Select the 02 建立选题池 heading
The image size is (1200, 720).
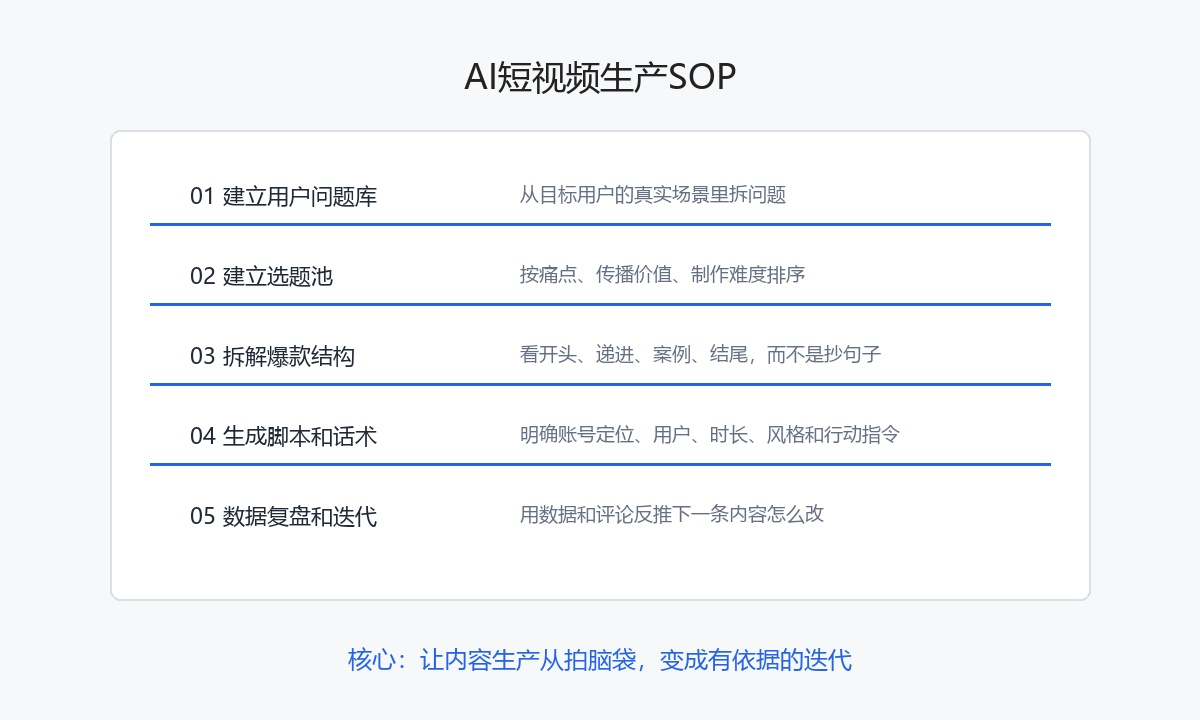click(x=261, y=276)
